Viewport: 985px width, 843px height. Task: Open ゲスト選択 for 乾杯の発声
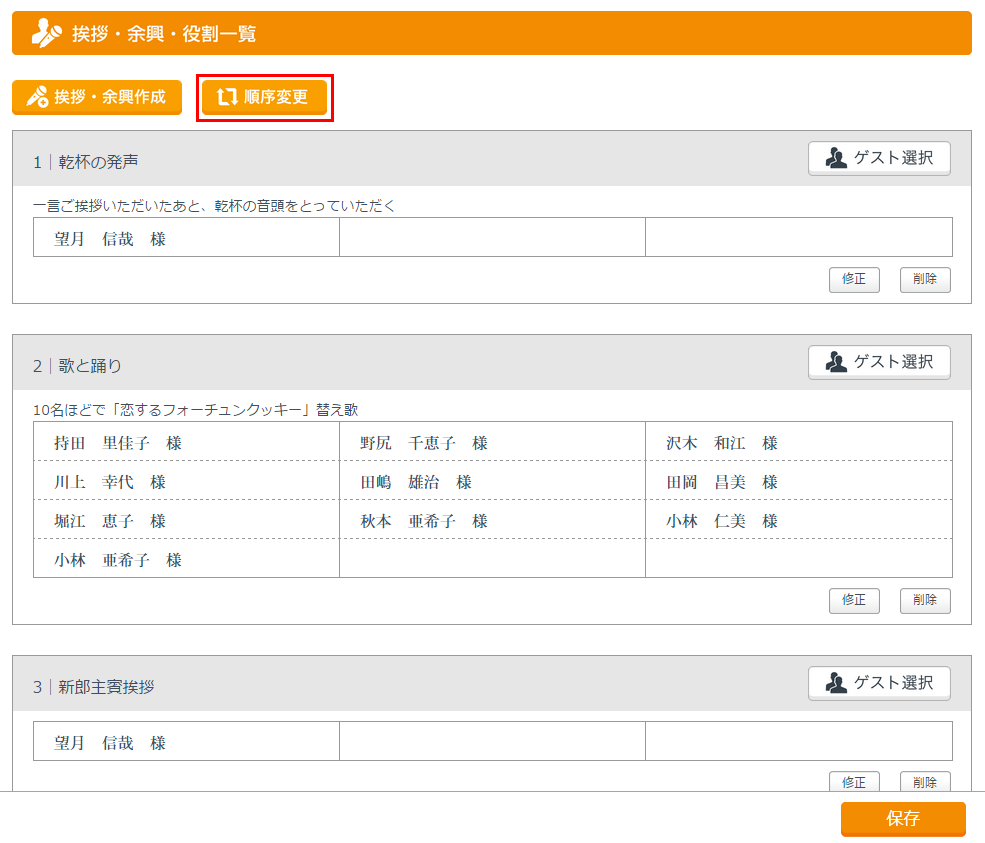pos(879,158)
